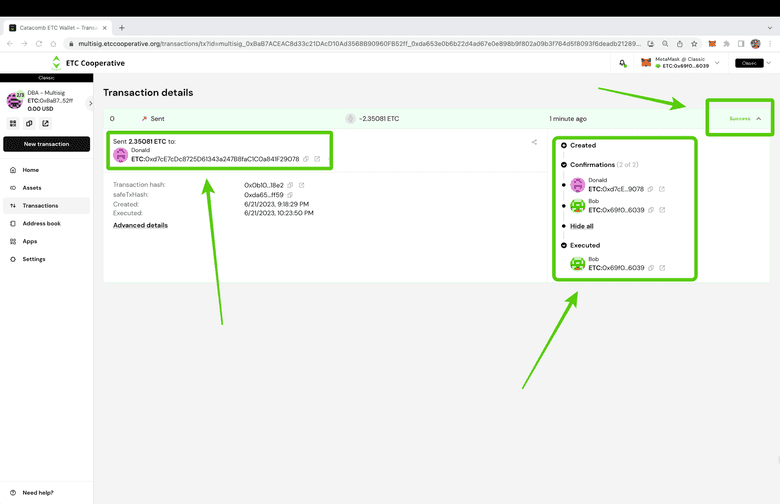Open Settings in the sidebar
Image resolution: width=780 pixels, height=504 pixels.
pos(34,259)
